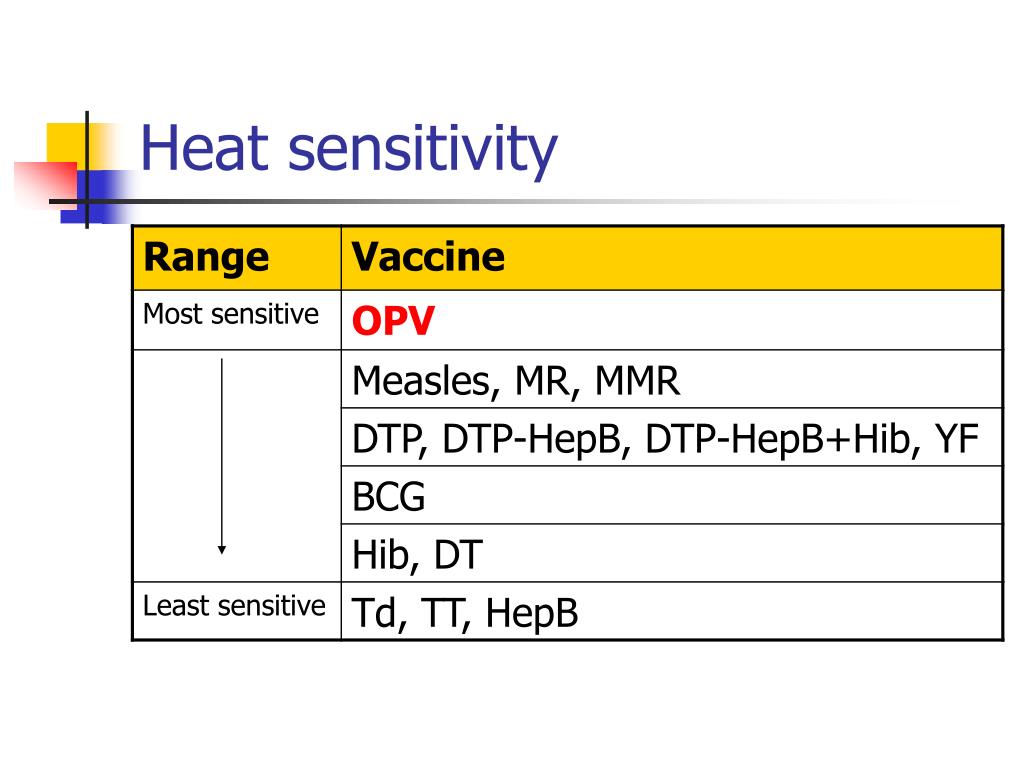
Task: Click the horizontal divider line under title
Action: pyautogui.click(x=457, y=201)
